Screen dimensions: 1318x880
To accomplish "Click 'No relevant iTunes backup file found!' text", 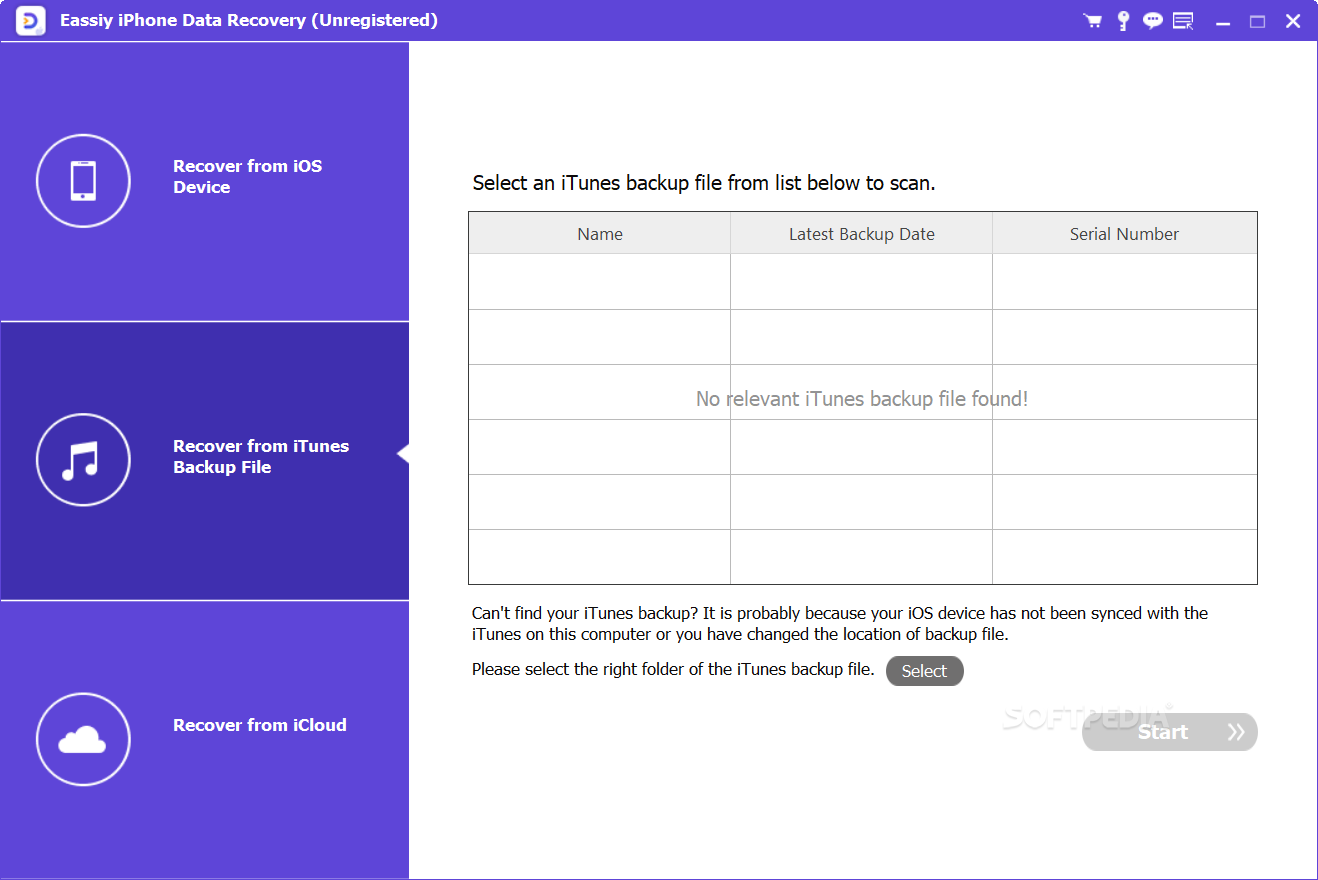I will [x=862, y=399].
